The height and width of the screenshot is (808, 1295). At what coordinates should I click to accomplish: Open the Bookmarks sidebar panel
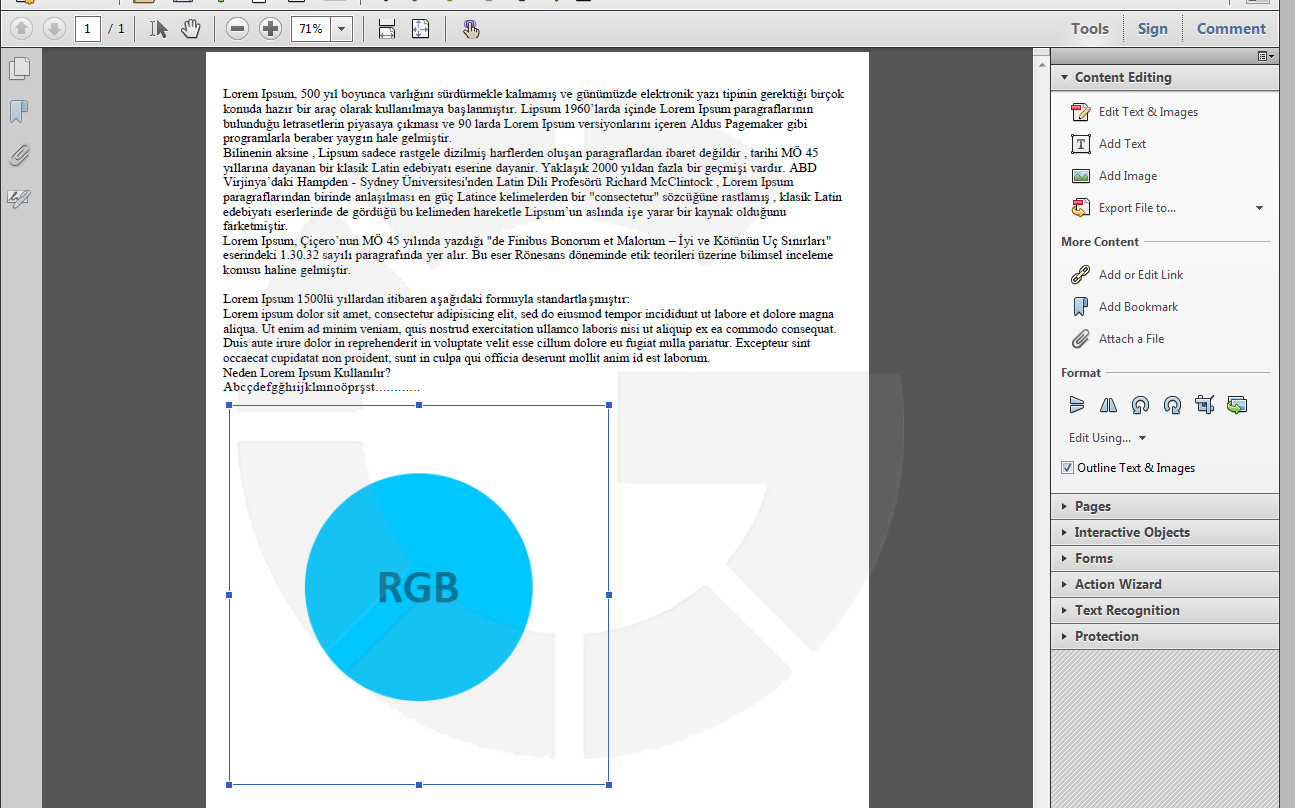[19, 111]
